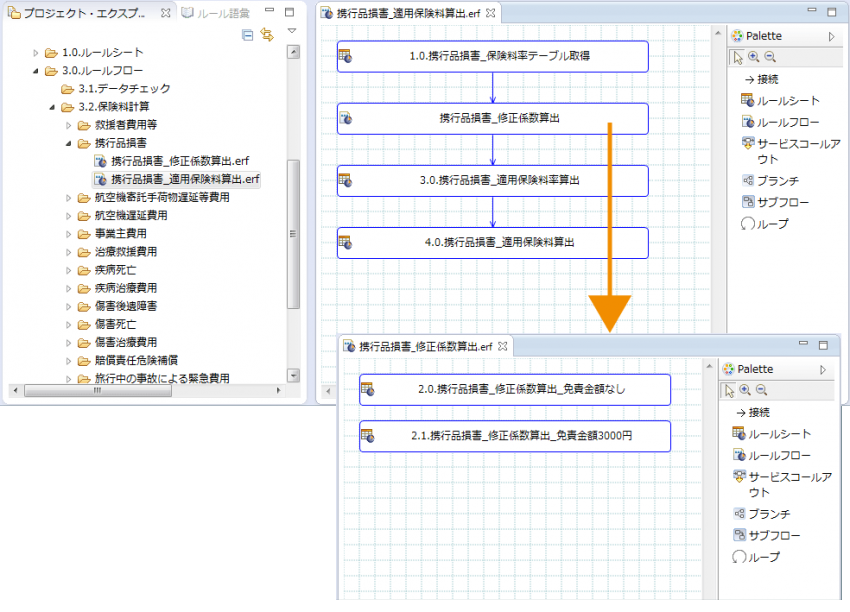The height and width of the screenshot is (612, 850).
Task: Click 2.1 免責金額3000円 rule node
Action: 515,436
